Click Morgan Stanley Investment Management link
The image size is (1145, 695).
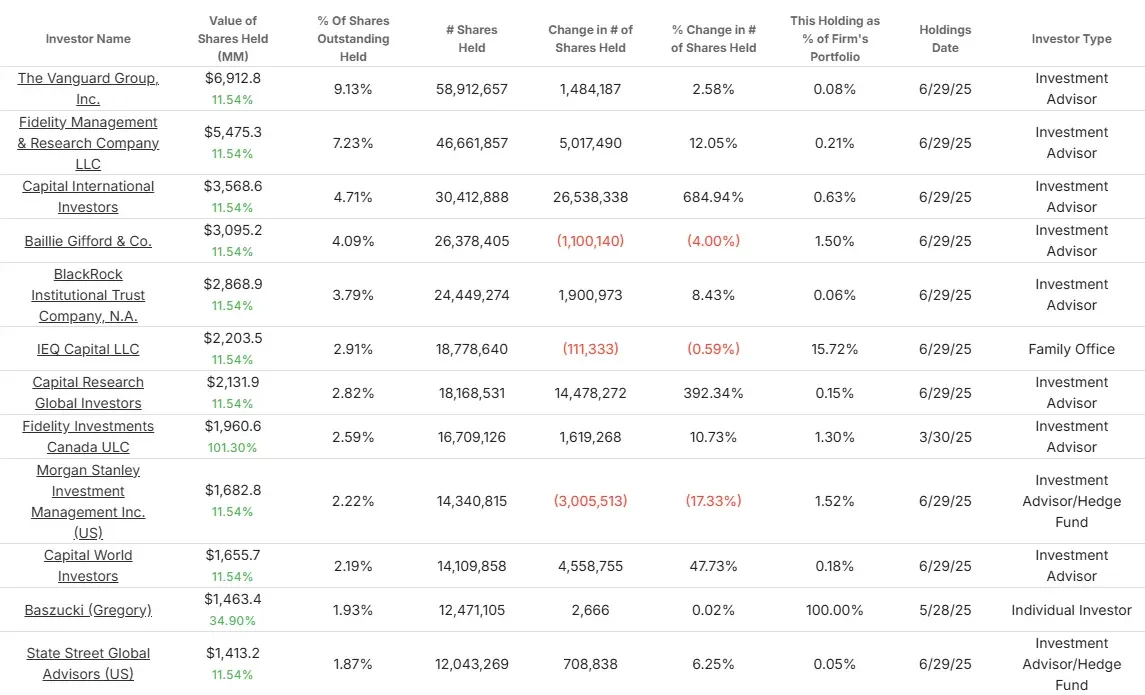[x=88, y=502]
